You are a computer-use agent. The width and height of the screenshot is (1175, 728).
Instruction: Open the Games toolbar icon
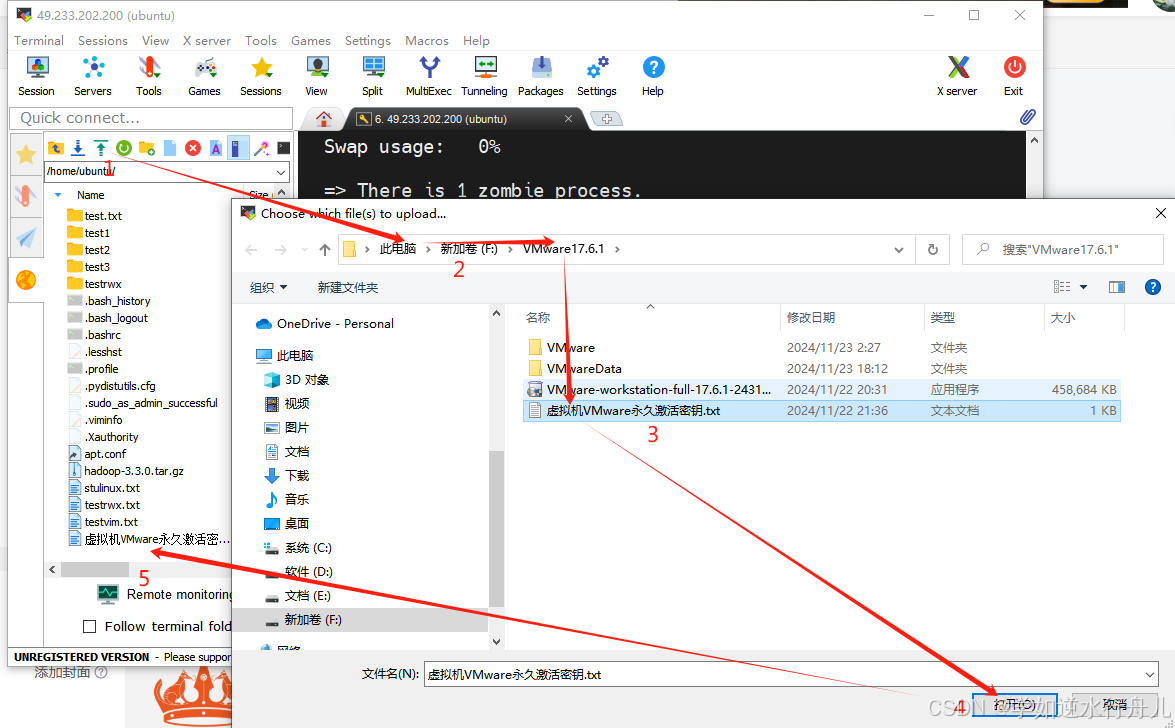pos(205,76)
